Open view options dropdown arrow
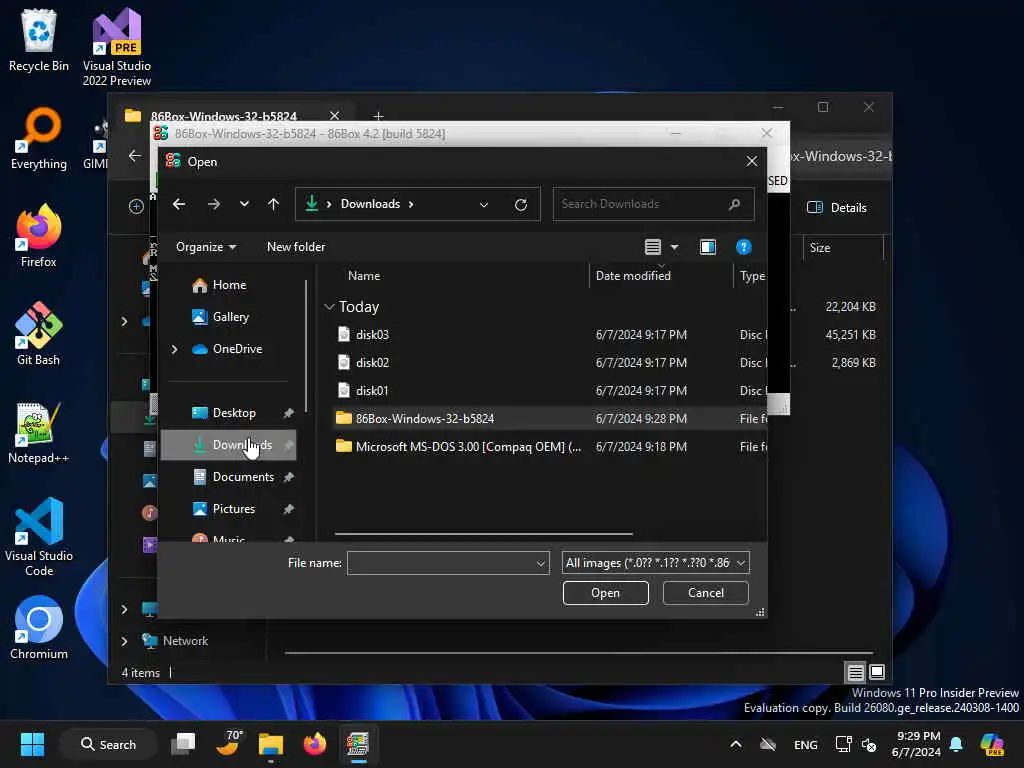Viewport: 1024px width, 768px height. [x=675, y=247]
